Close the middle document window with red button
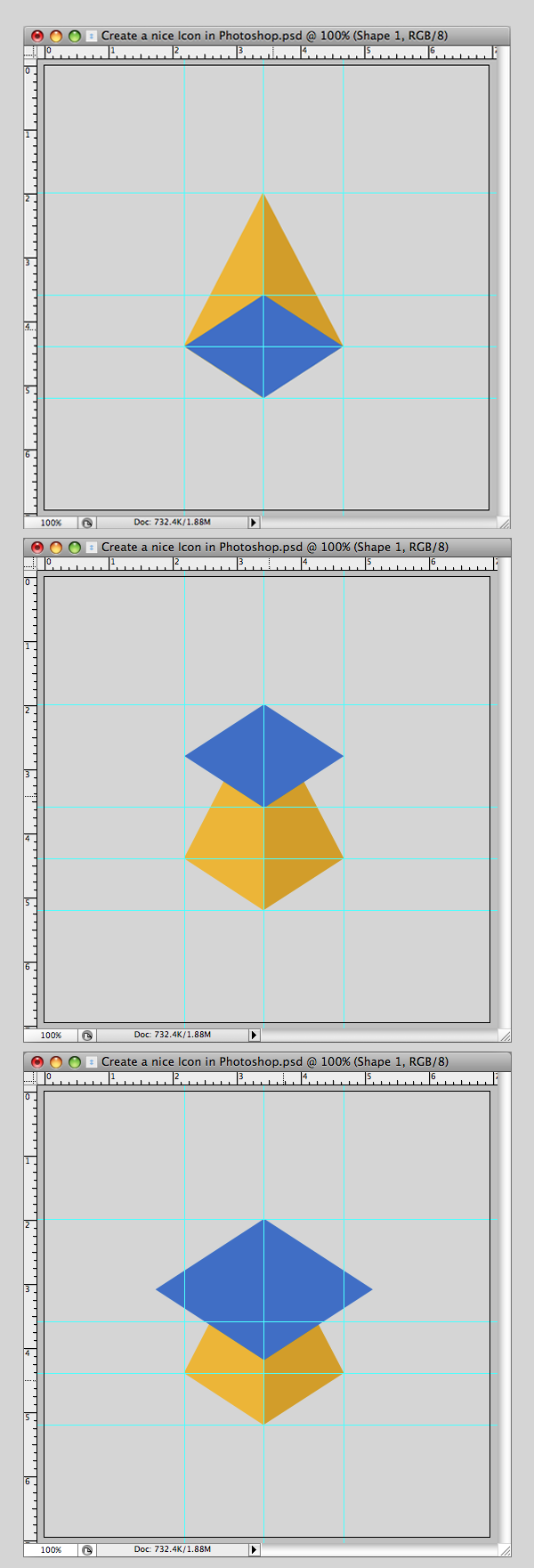The image size is (534, 1568). pyautogui.click(x=37, y=548)
